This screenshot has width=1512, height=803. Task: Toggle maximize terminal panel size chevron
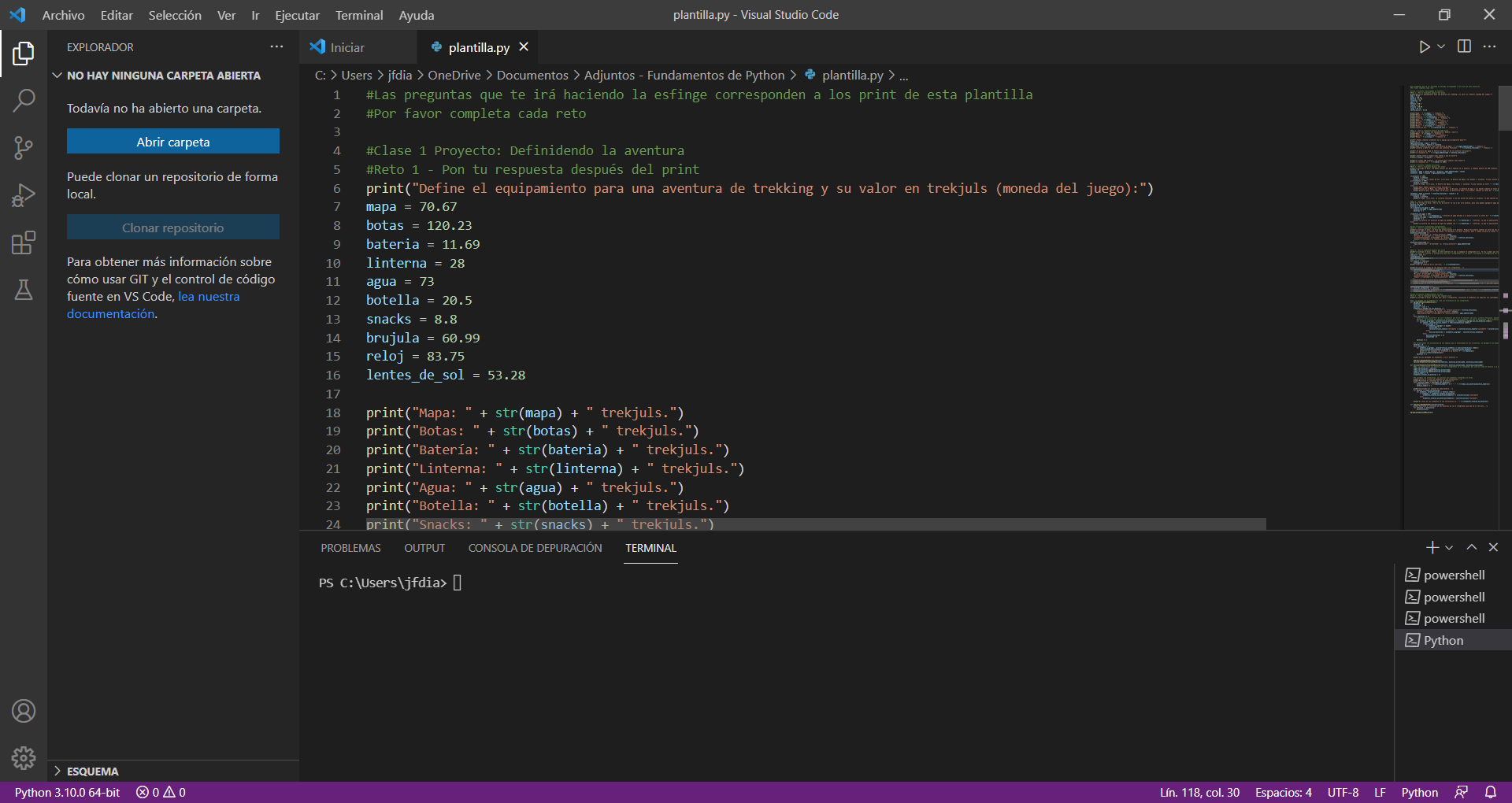[1471, 547]
